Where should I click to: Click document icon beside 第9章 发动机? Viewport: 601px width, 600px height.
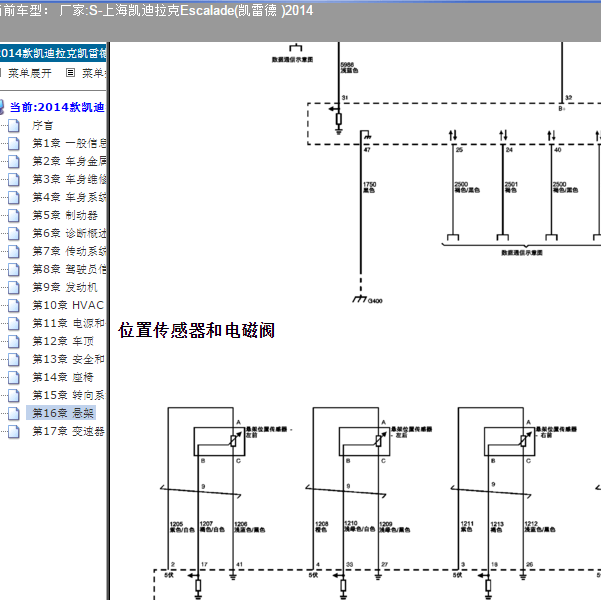[14, 288]
